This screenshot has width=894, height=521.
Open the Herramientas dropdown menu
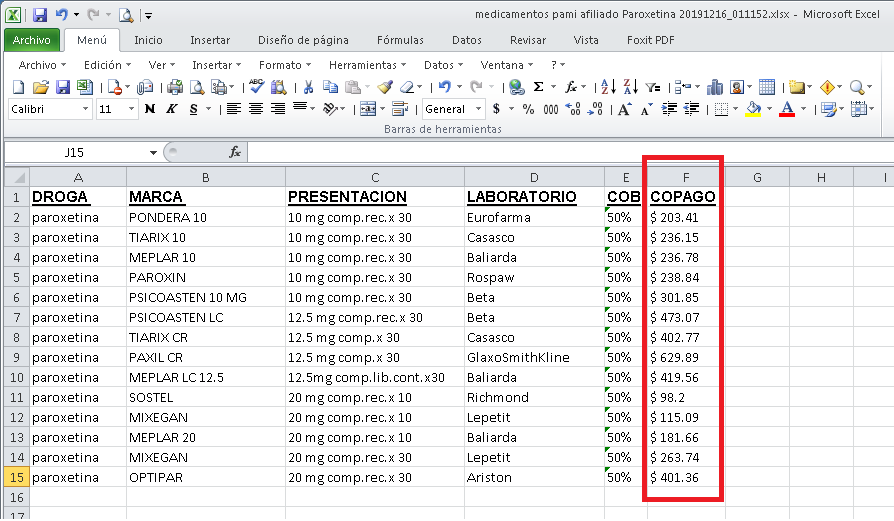pyautogui.click(x=367, y=66)
